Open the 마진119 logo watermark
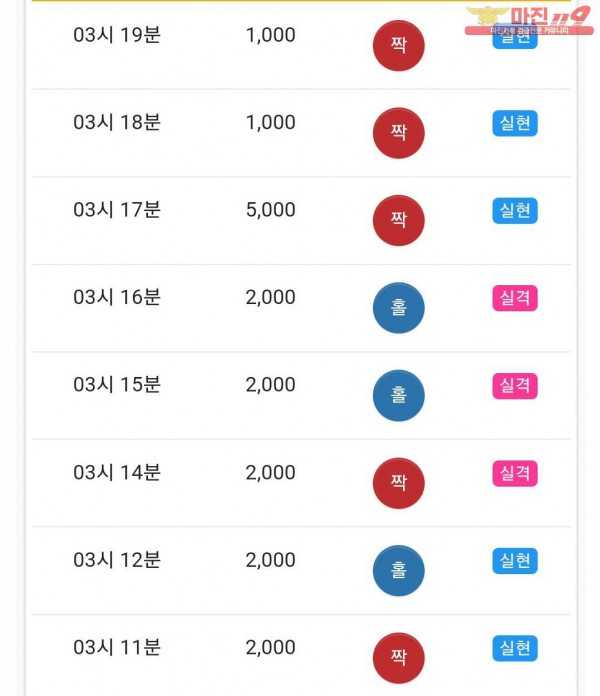Viewport: 600px width, 696px height. (529, 20)
